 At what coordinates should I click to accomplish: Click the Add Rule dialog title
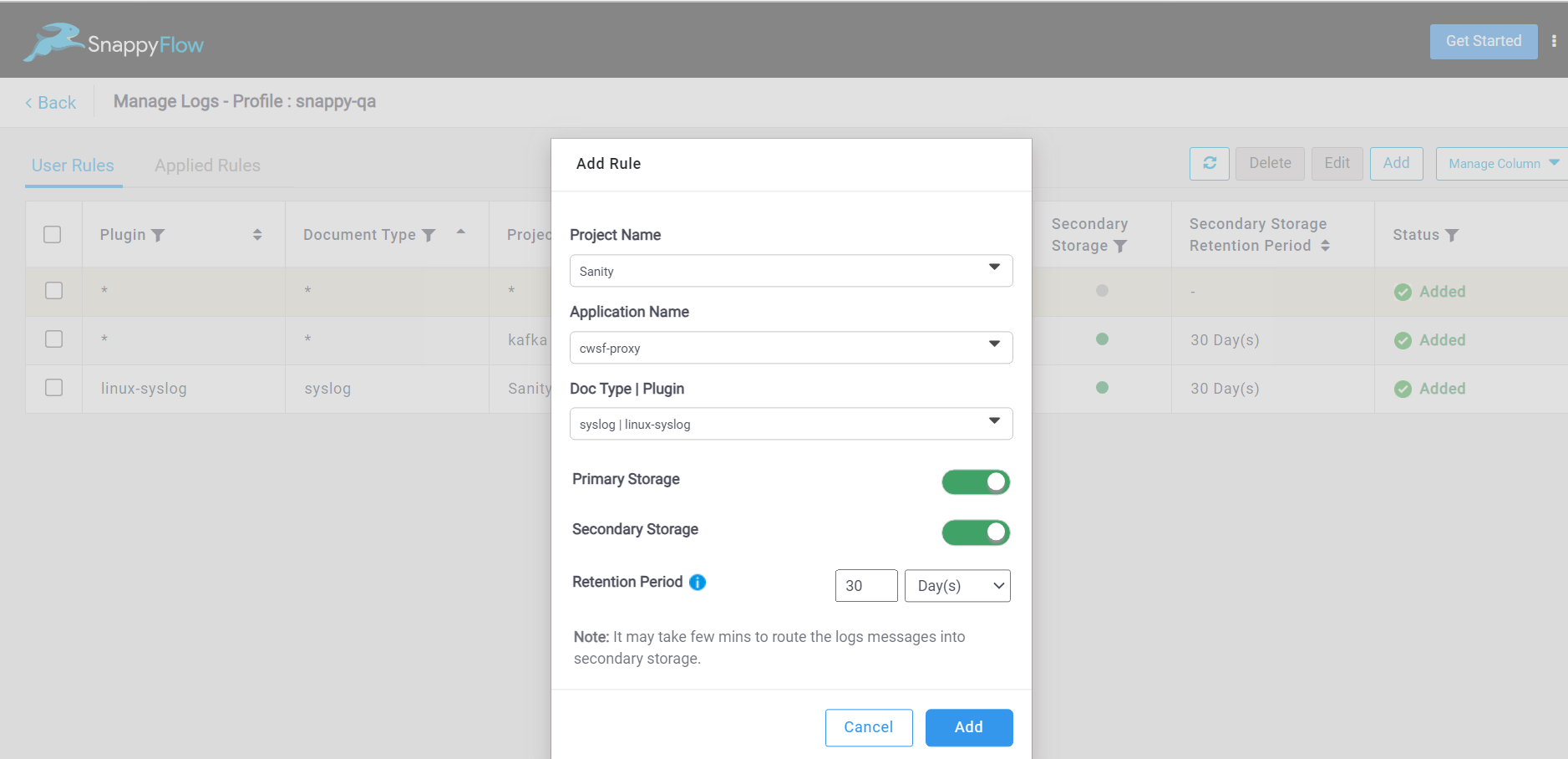click(608, 164)
